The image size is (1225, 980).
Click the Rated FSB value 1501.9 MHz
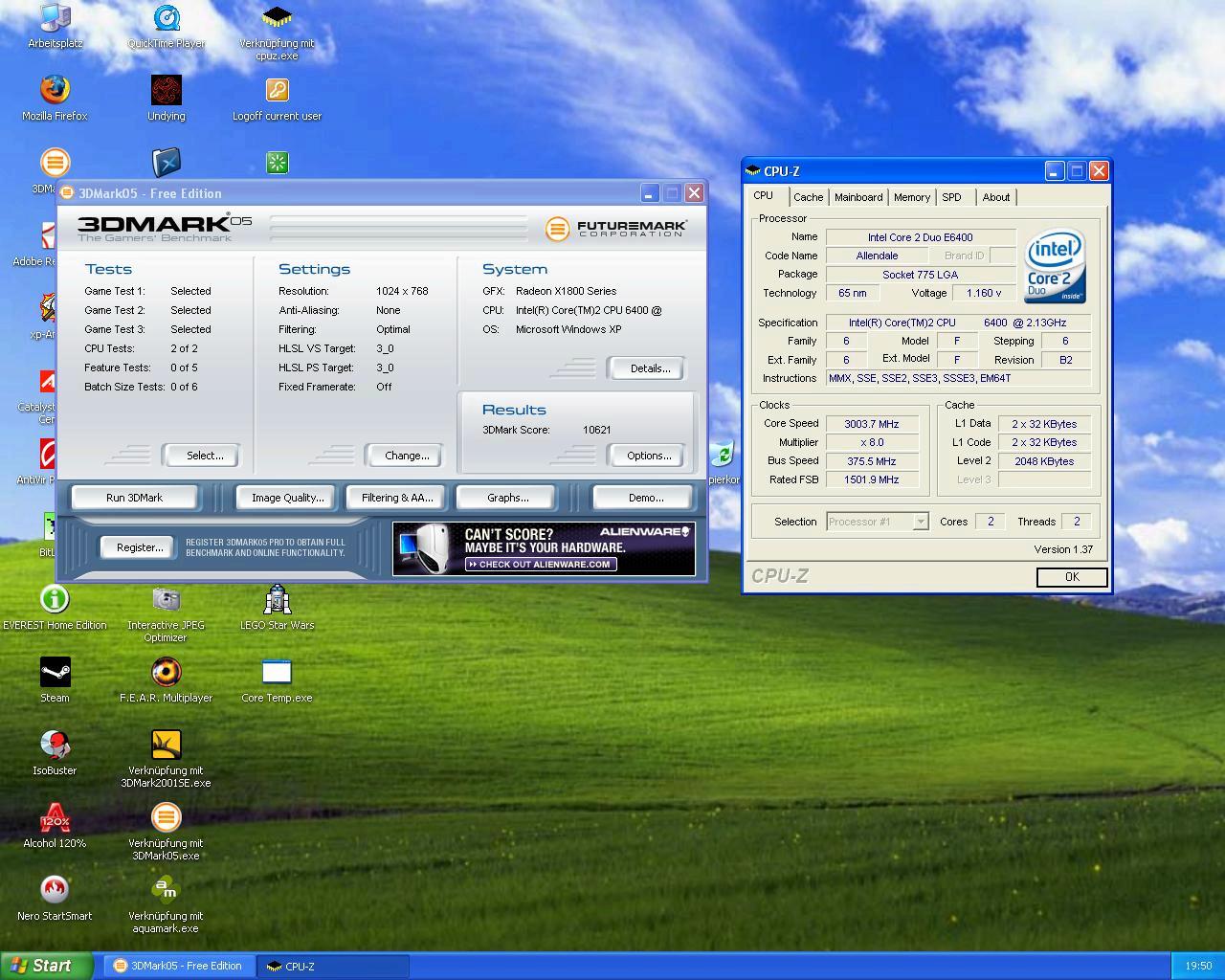[872, 479]
